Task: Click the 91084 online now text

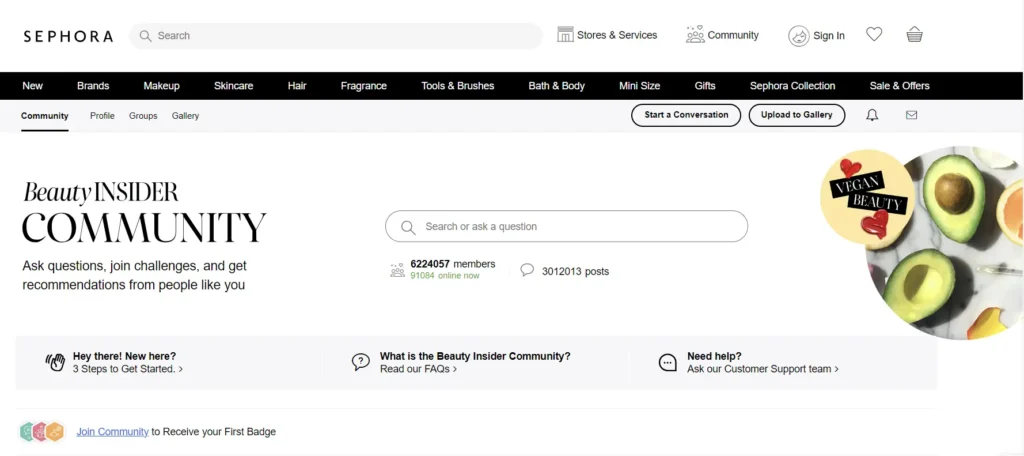Action: (x=445, y=276)
